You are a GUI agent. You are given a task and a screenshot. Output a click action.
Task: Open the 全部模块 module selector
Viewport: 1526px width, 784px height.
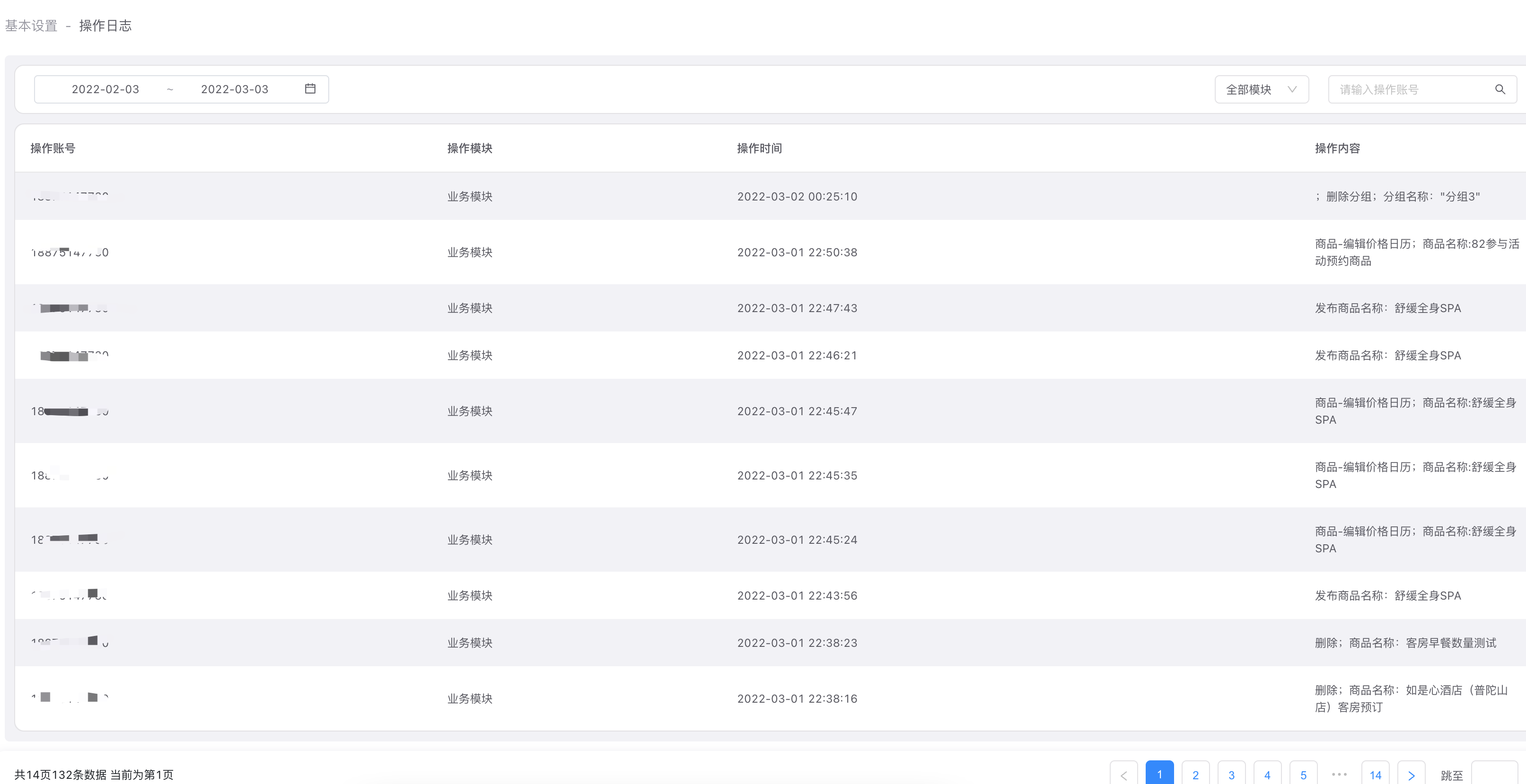pyautogui.click(x=1249, y=89)
